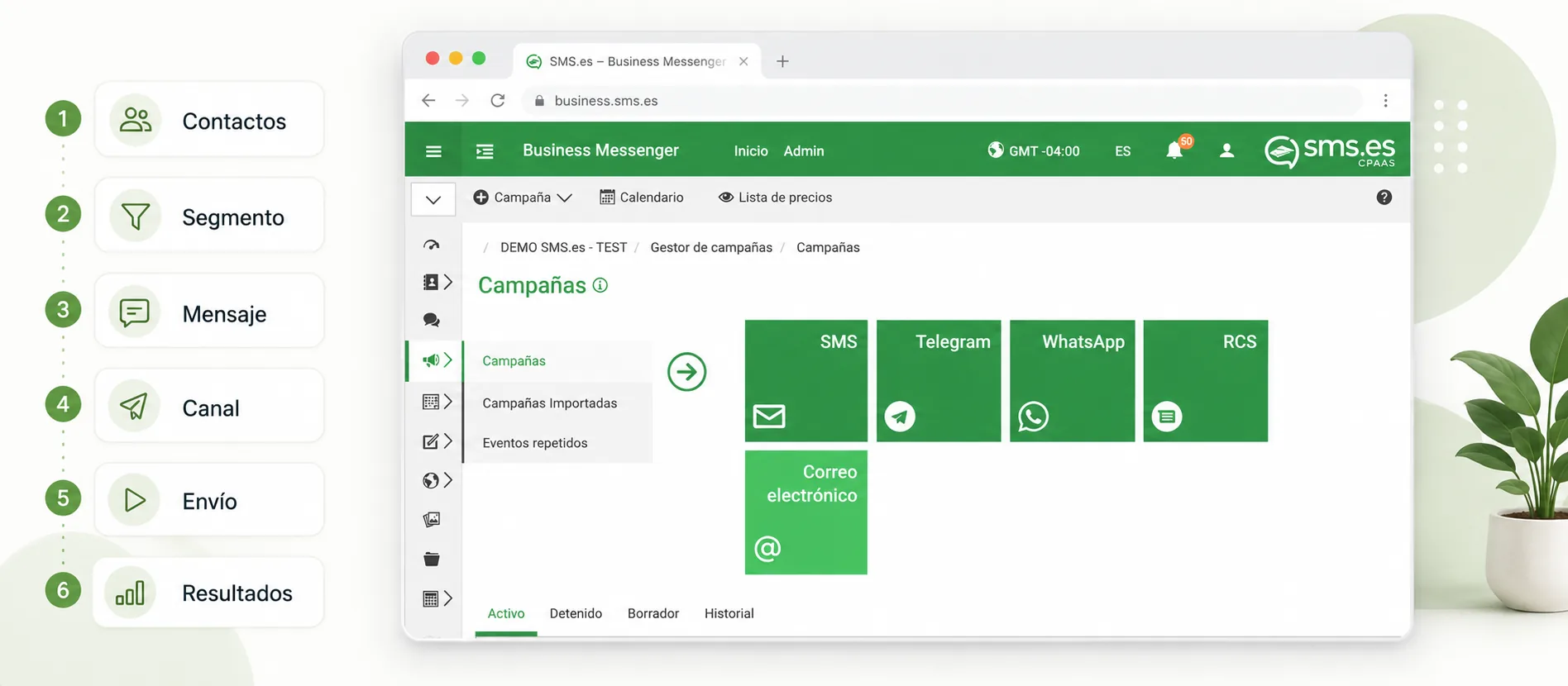Screen dimensions: 1568x686
Task: Open the contacts book sidebar icon
Action: pos(431,282)
